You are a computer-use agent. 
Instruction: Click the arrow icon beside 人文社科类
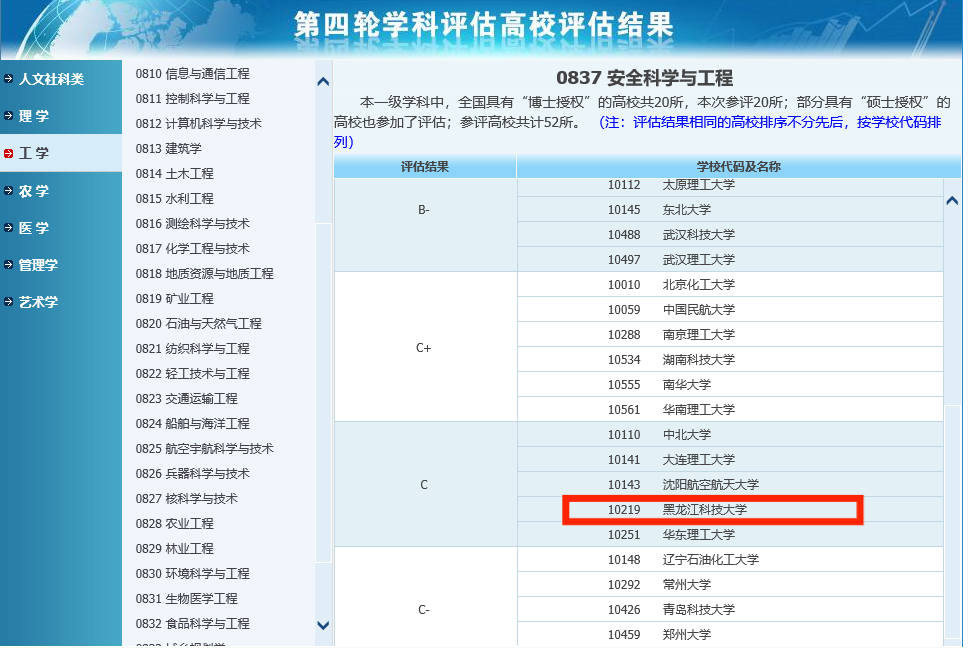click(9, 79)
